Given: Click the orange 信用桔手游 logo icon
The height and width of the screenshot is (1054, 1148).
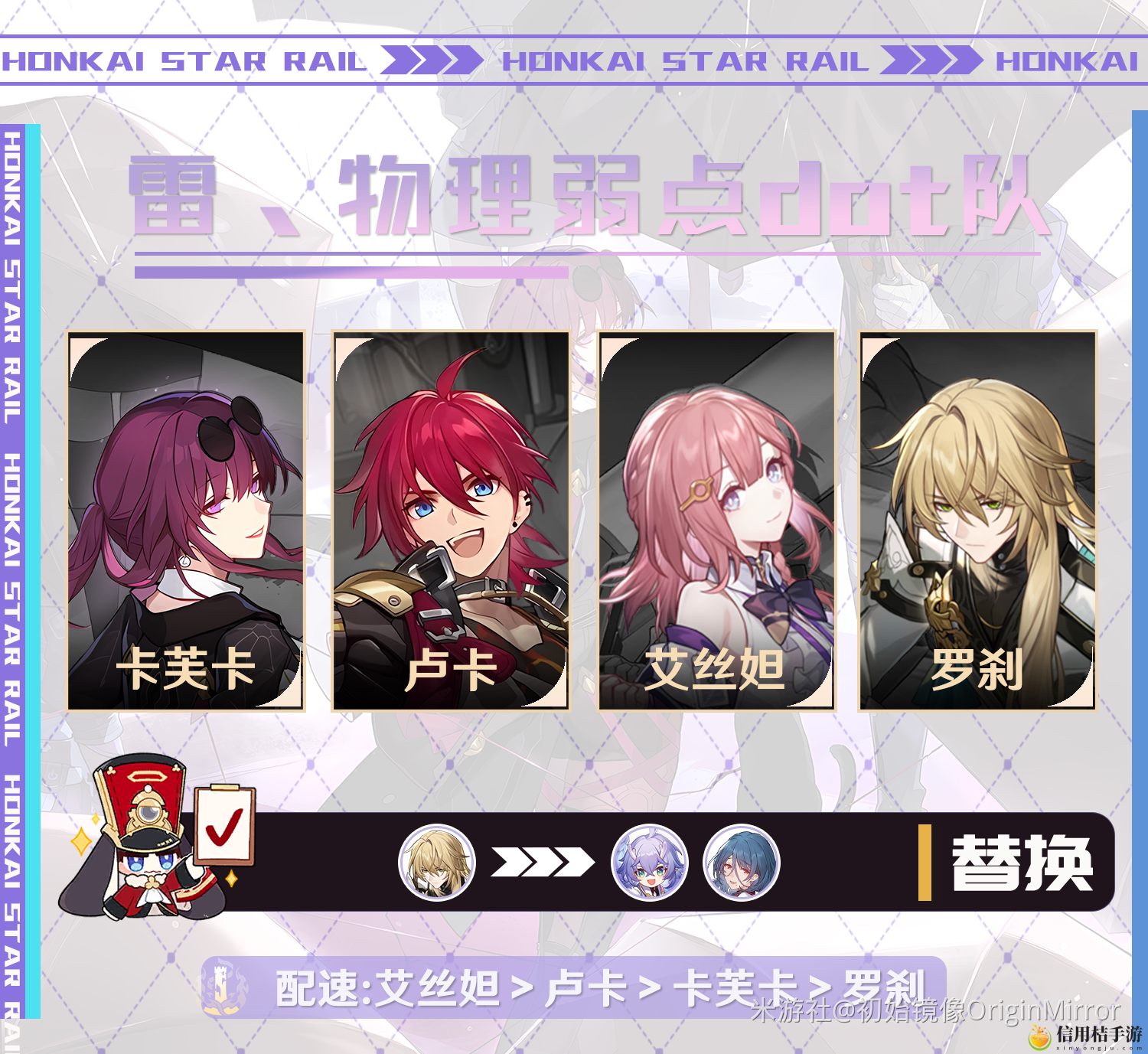Looking at the screenshot, I should [1040, 1036].
